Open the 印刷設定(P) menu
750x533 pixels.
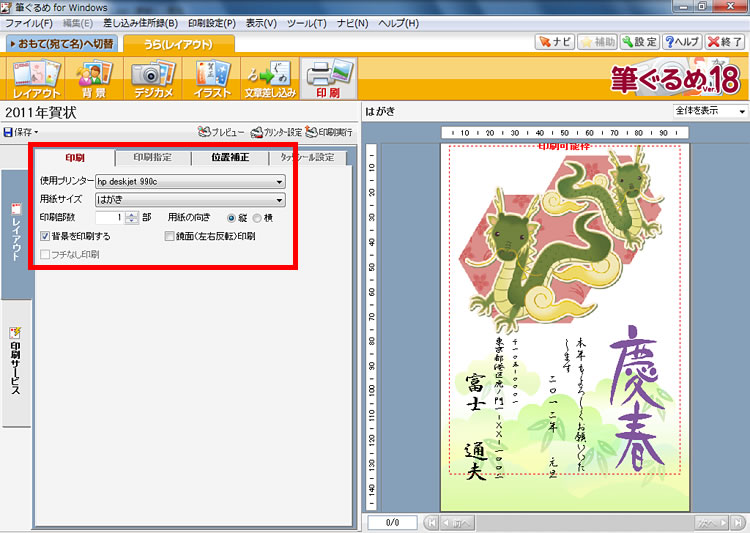tap(212, 23)
